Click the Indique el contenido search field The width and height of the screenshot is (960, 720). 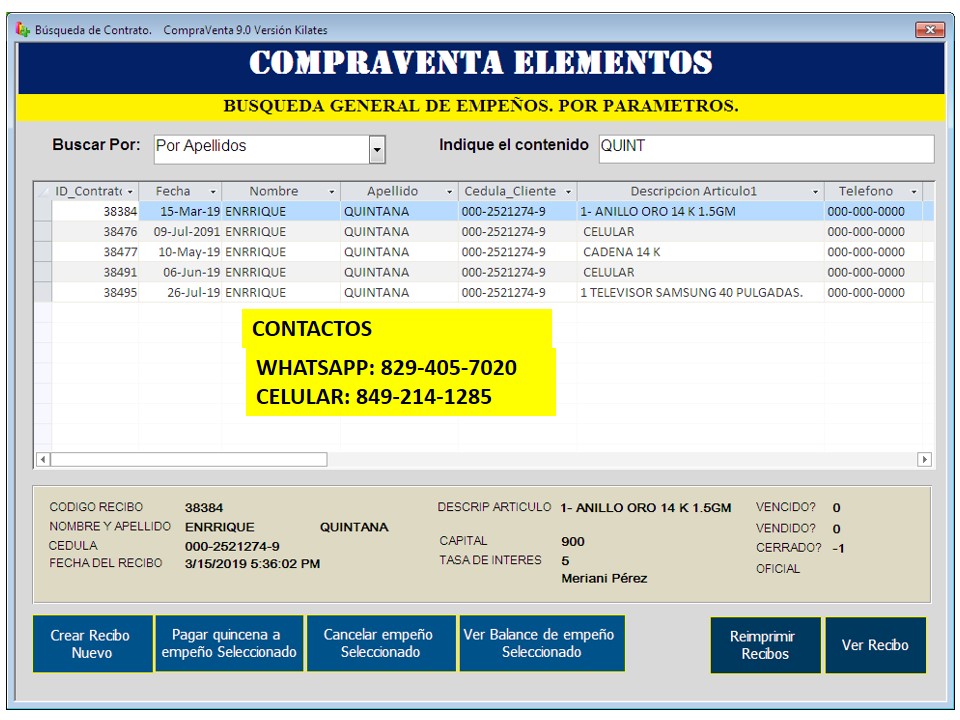click(x=767, y=149)
